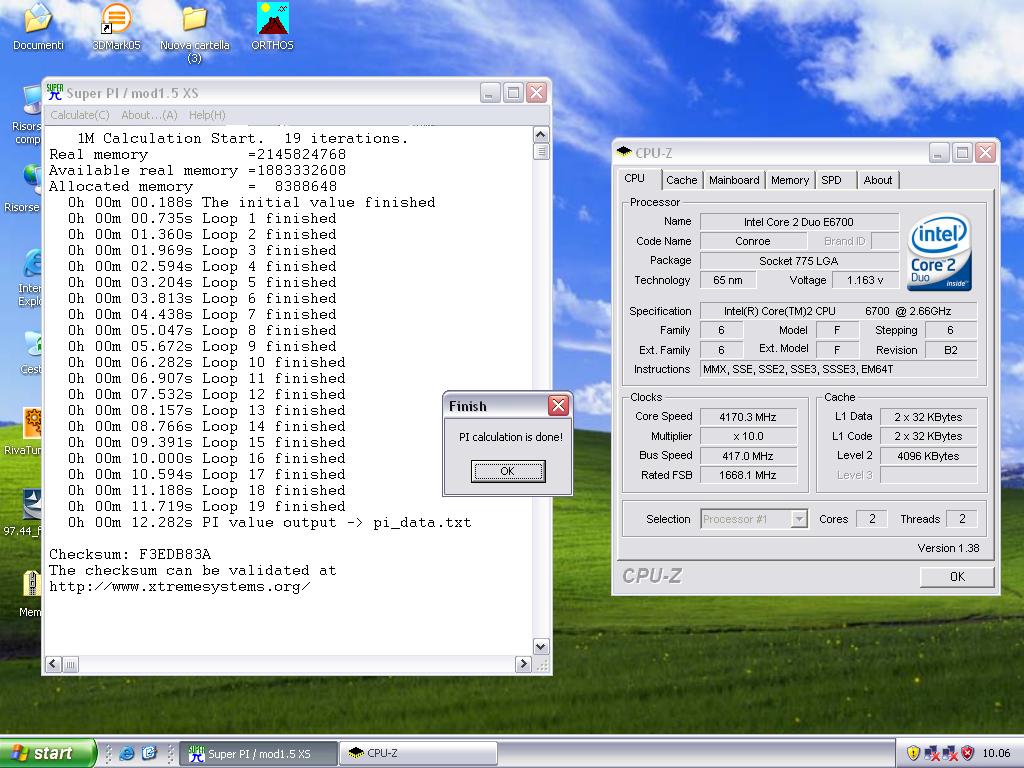The width and height of the screenshot is (1024, 768).
Task: Click the Bus Speed 417.0 MHz value
Action: coord(748,456)
